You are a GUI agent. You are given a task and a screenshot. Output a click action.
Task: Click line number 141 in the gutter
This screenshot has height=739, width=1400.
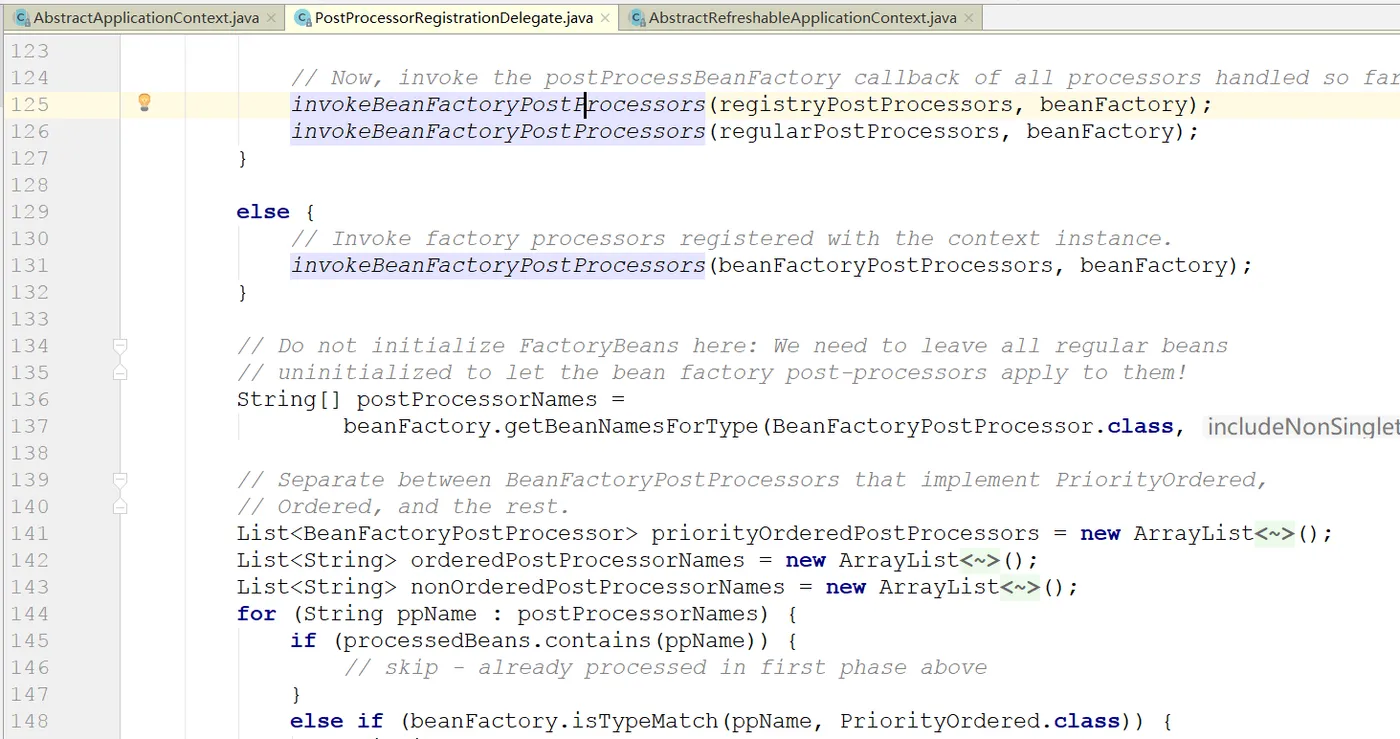29,533
